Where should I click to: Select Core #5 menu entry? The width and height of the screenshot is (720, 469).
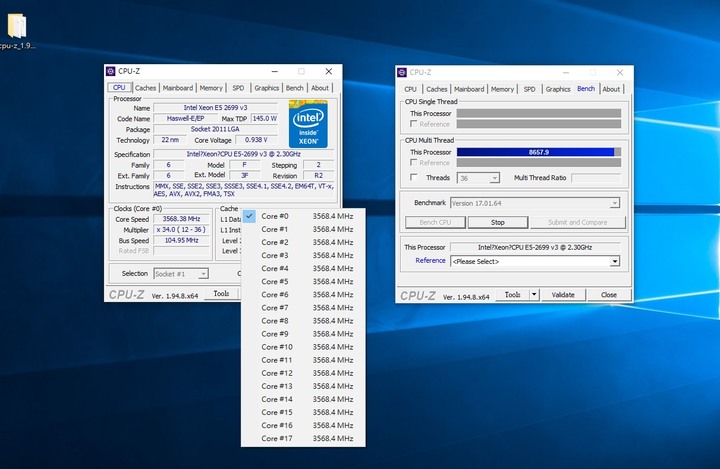point(303,282)
